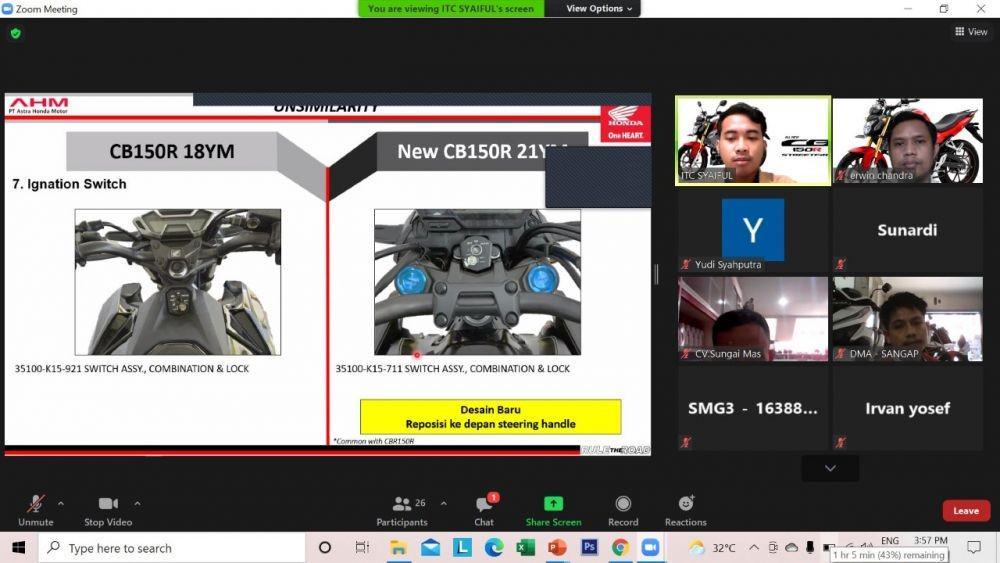
Task: Click the ENG language indicator
Action: 890,541
